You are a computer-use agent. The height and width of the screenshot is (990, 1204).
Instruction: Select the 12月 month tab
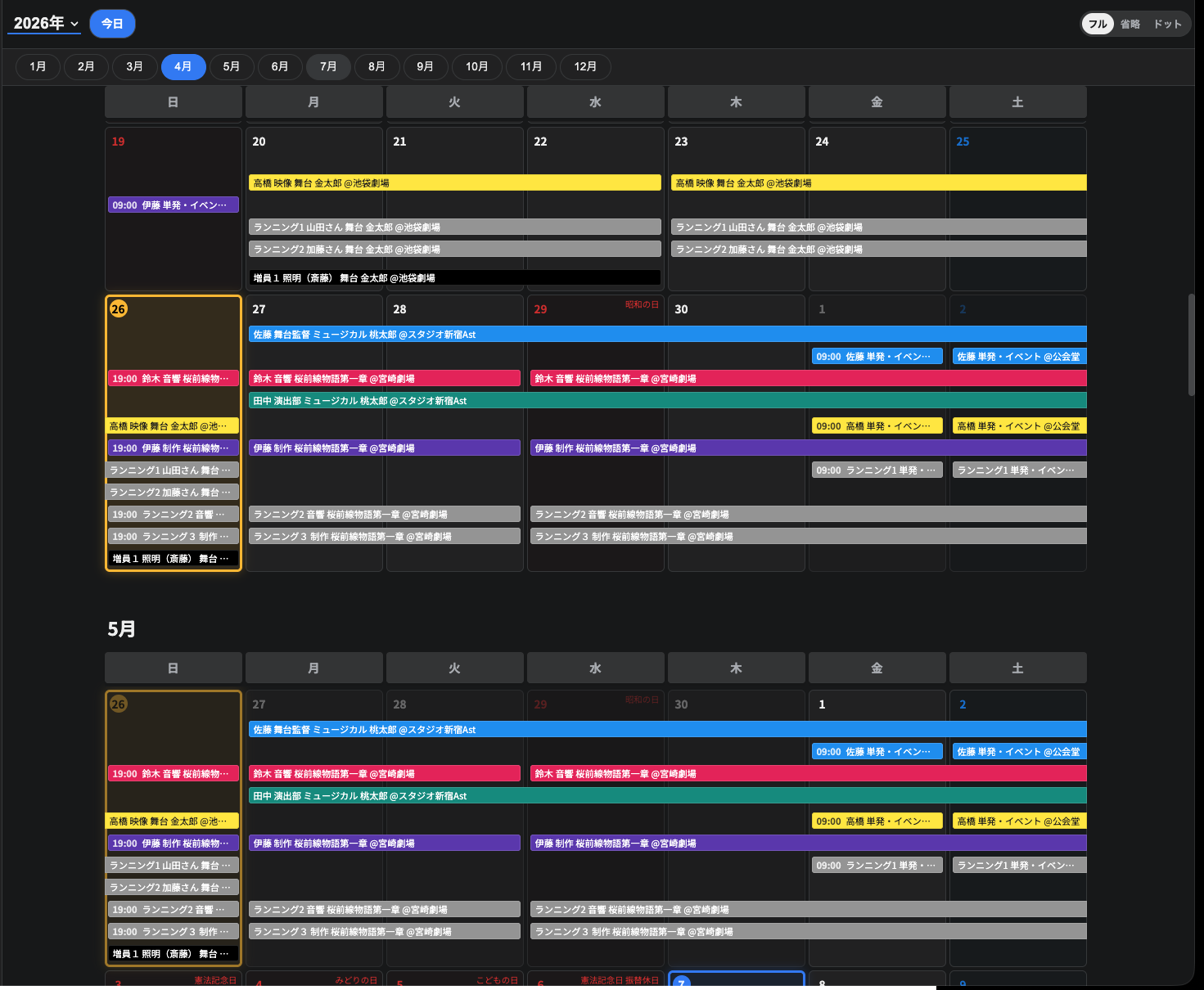pyautogui.click(x=585, y=66)
